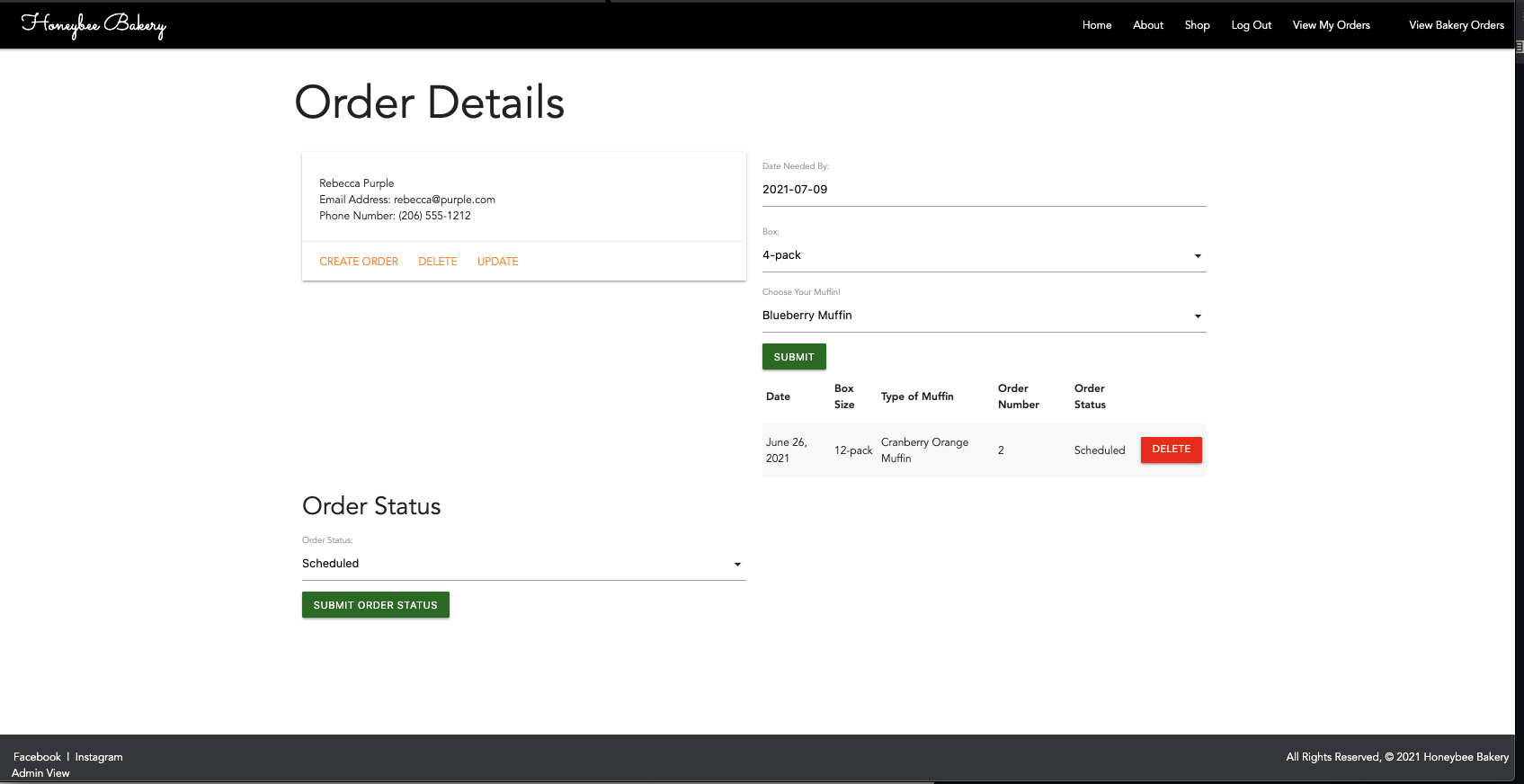Click the copyright text in footer
1524x784 pixels.
pyautogui.click(x=1397, y=757)
